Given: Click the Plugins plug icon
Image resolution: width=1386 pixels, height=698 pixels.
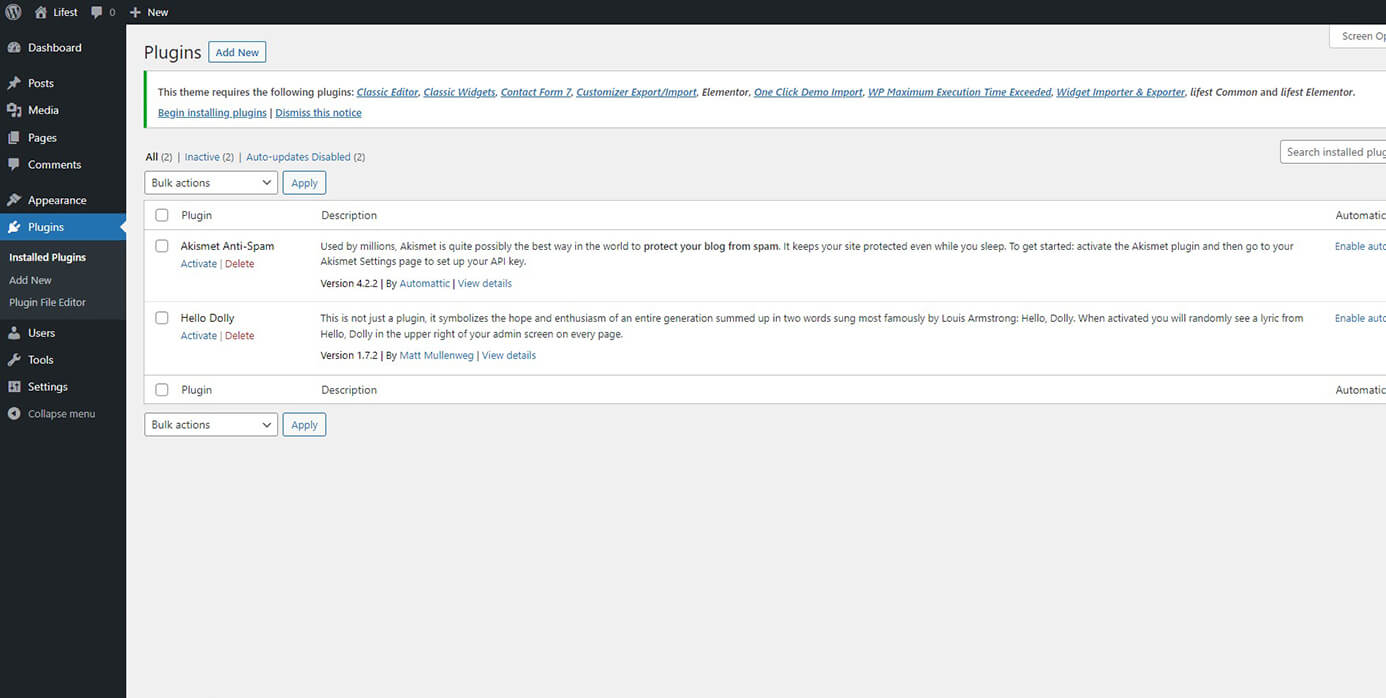Looking at the screenshot, I should [x=14, y=227].
